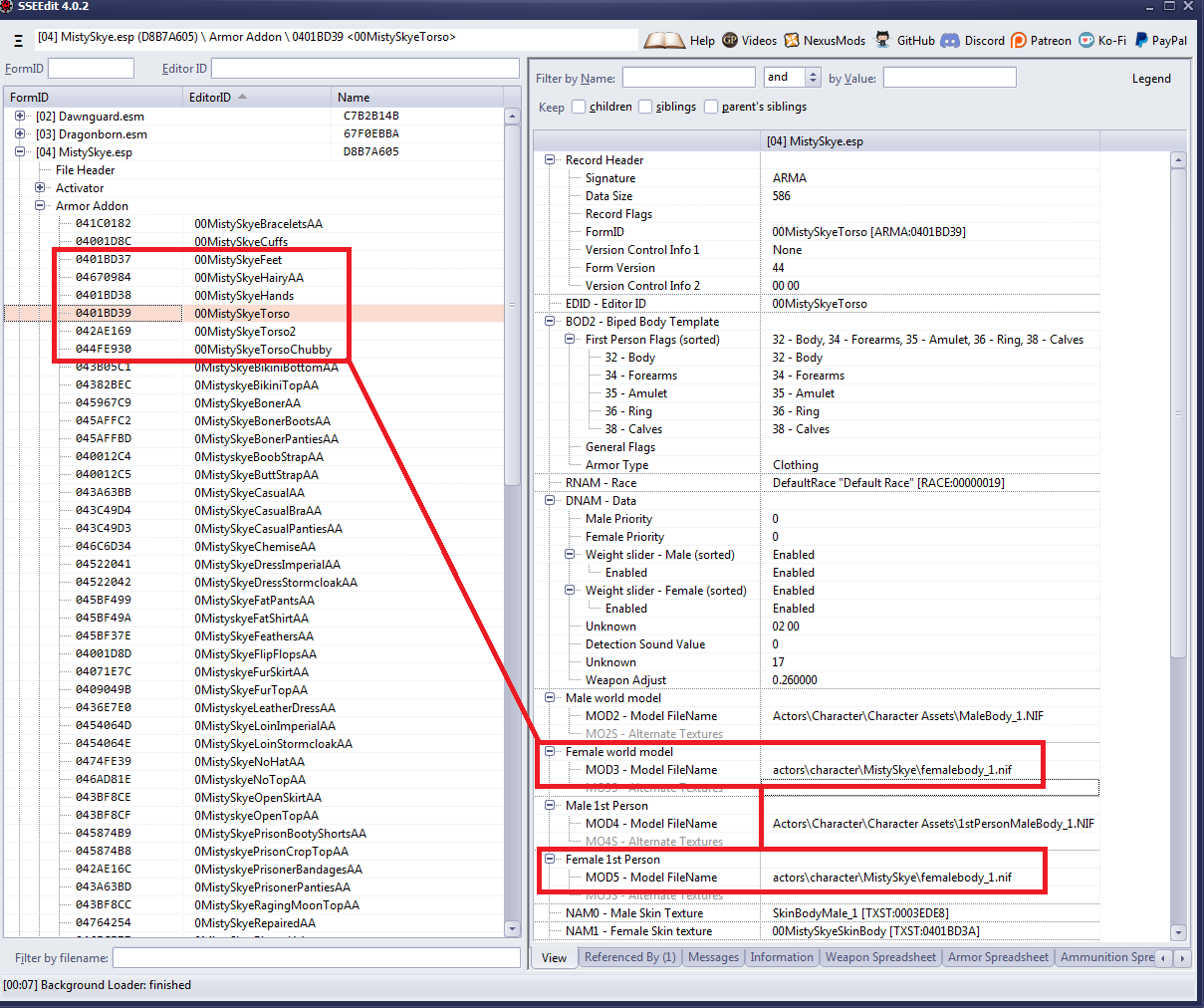Open Discord link icon
This screenshot has width=1204, height=1008.
click(950, 41)
